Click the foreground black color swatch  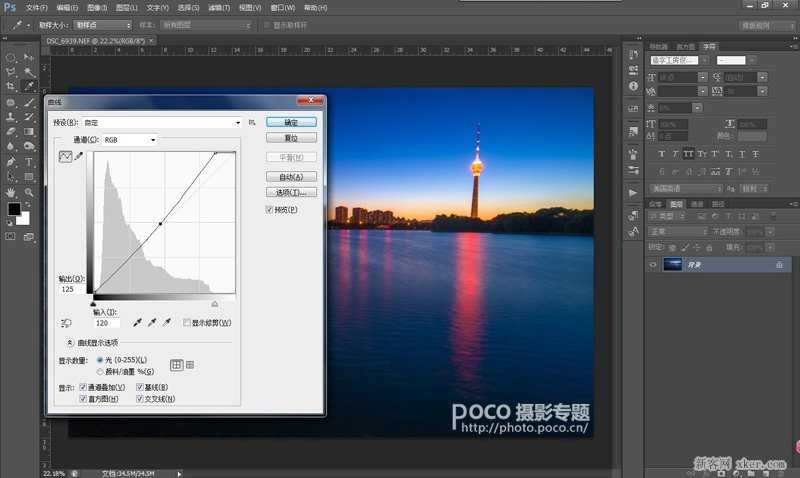tap(14, 209)
